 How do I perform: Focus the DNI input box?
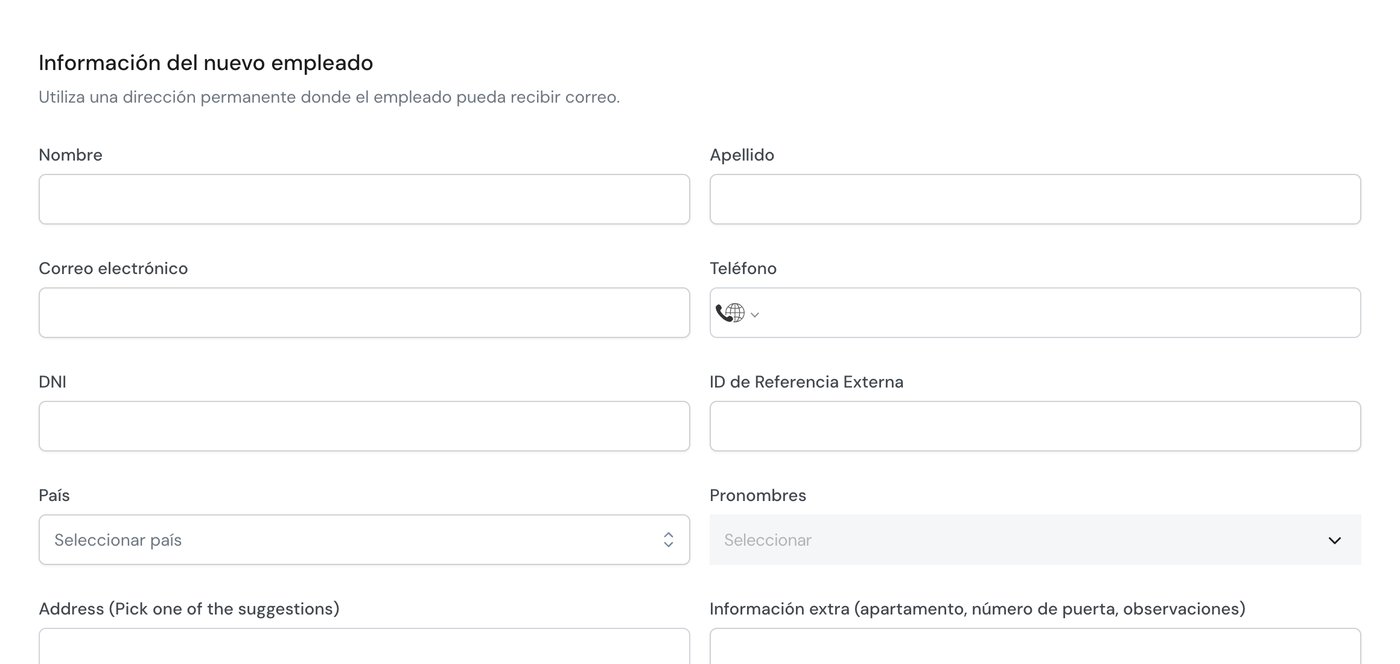364,426
